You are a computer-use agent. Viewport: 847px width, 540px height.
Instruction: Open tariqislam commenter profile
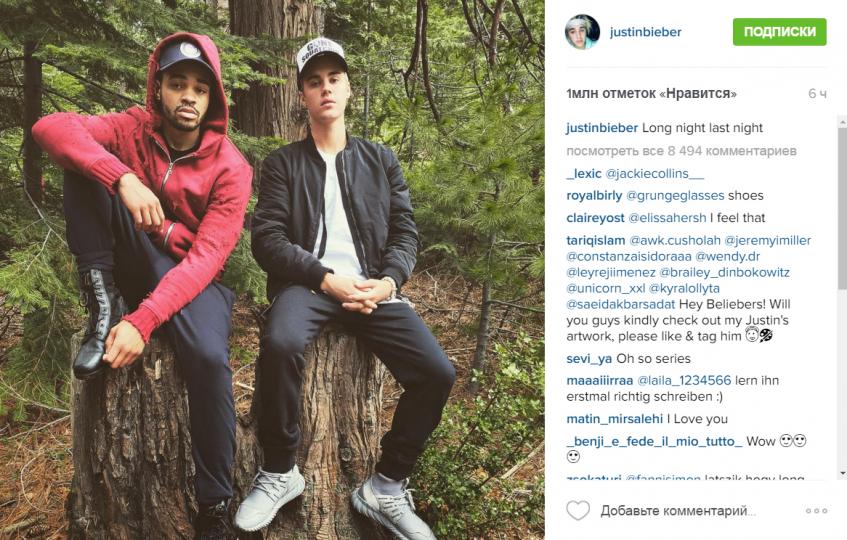pos(596,240)
